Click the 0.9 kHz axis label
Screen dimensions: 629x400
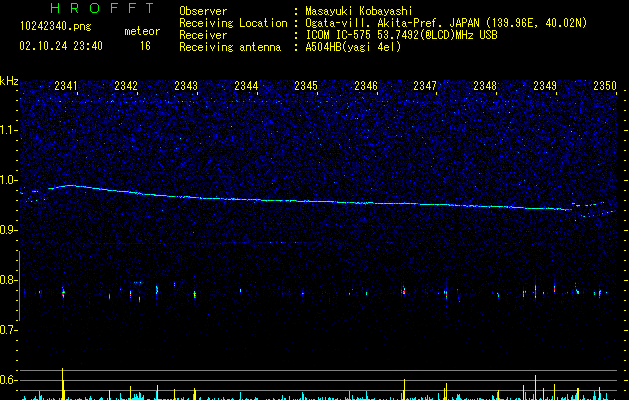coord(8,230)
